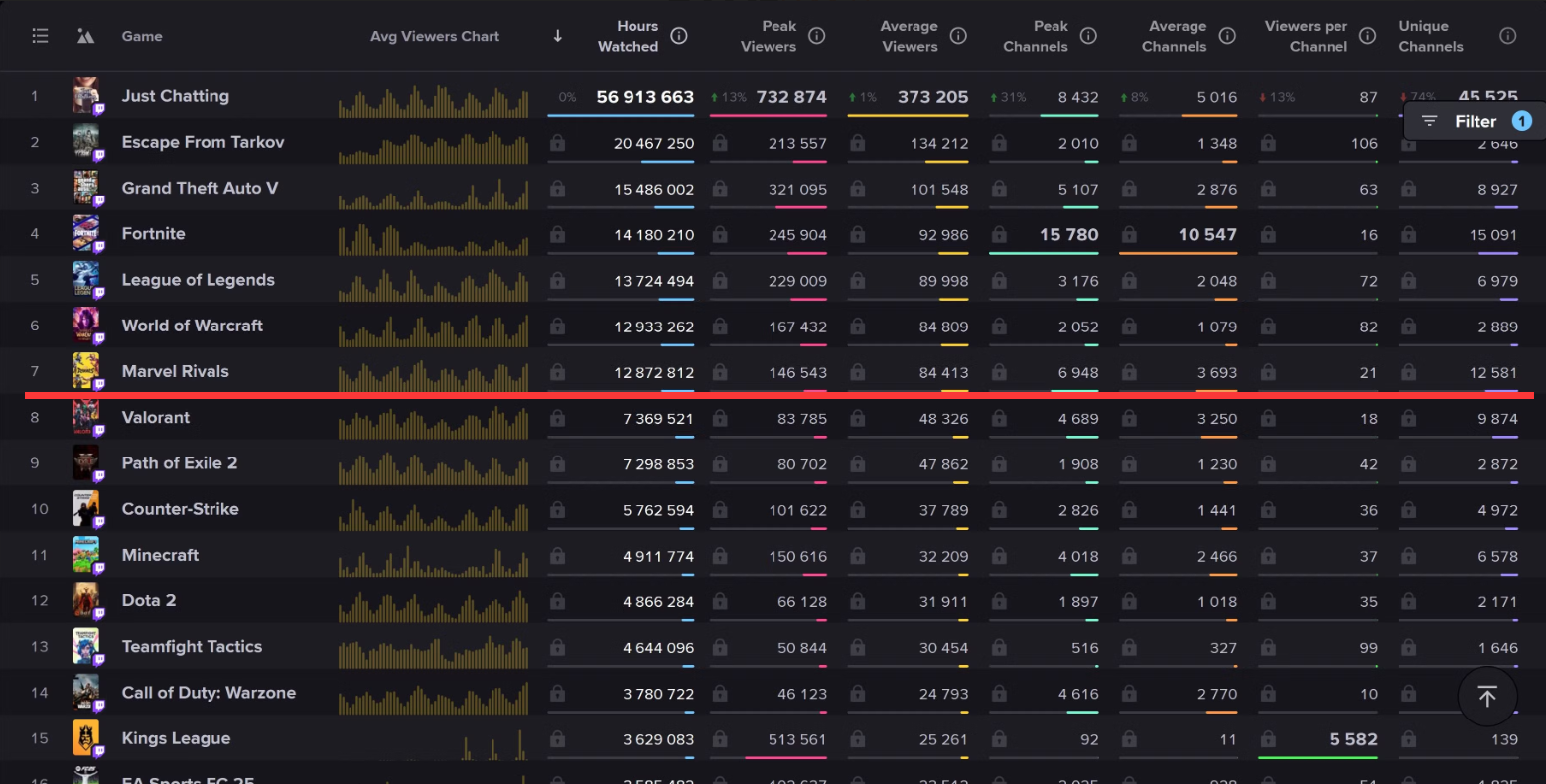Open the Marvel Rivals game page

click(x=175, y=371)
